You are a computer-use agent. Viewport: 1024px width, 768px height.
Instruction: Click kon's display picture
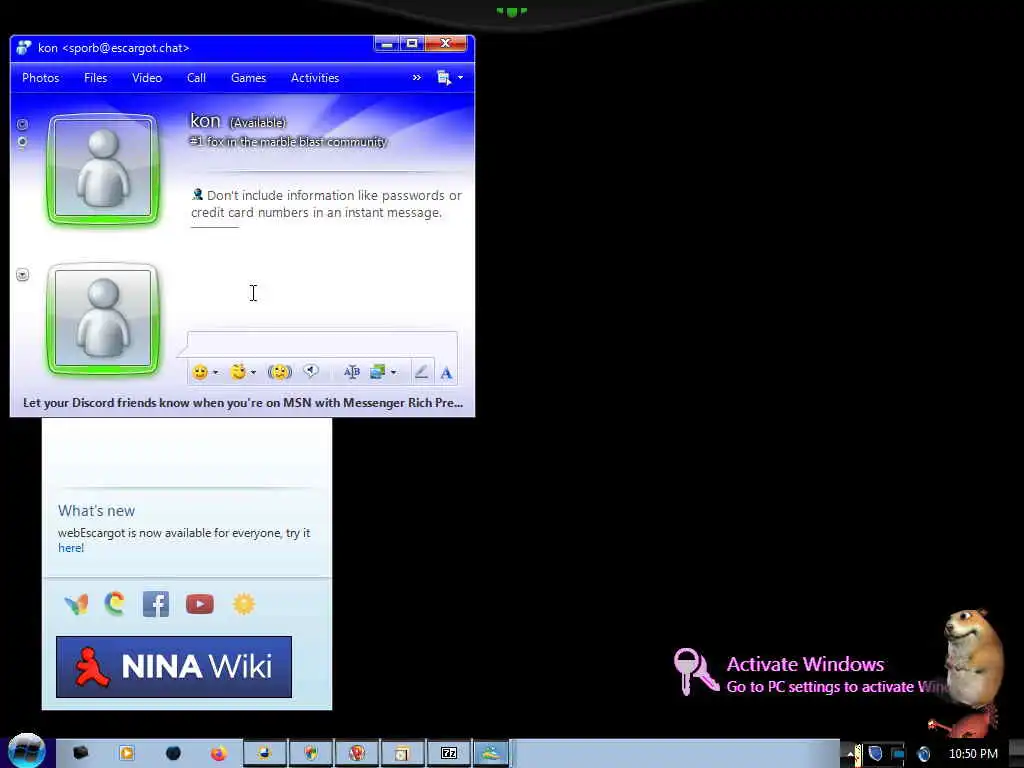coord(103,168)
